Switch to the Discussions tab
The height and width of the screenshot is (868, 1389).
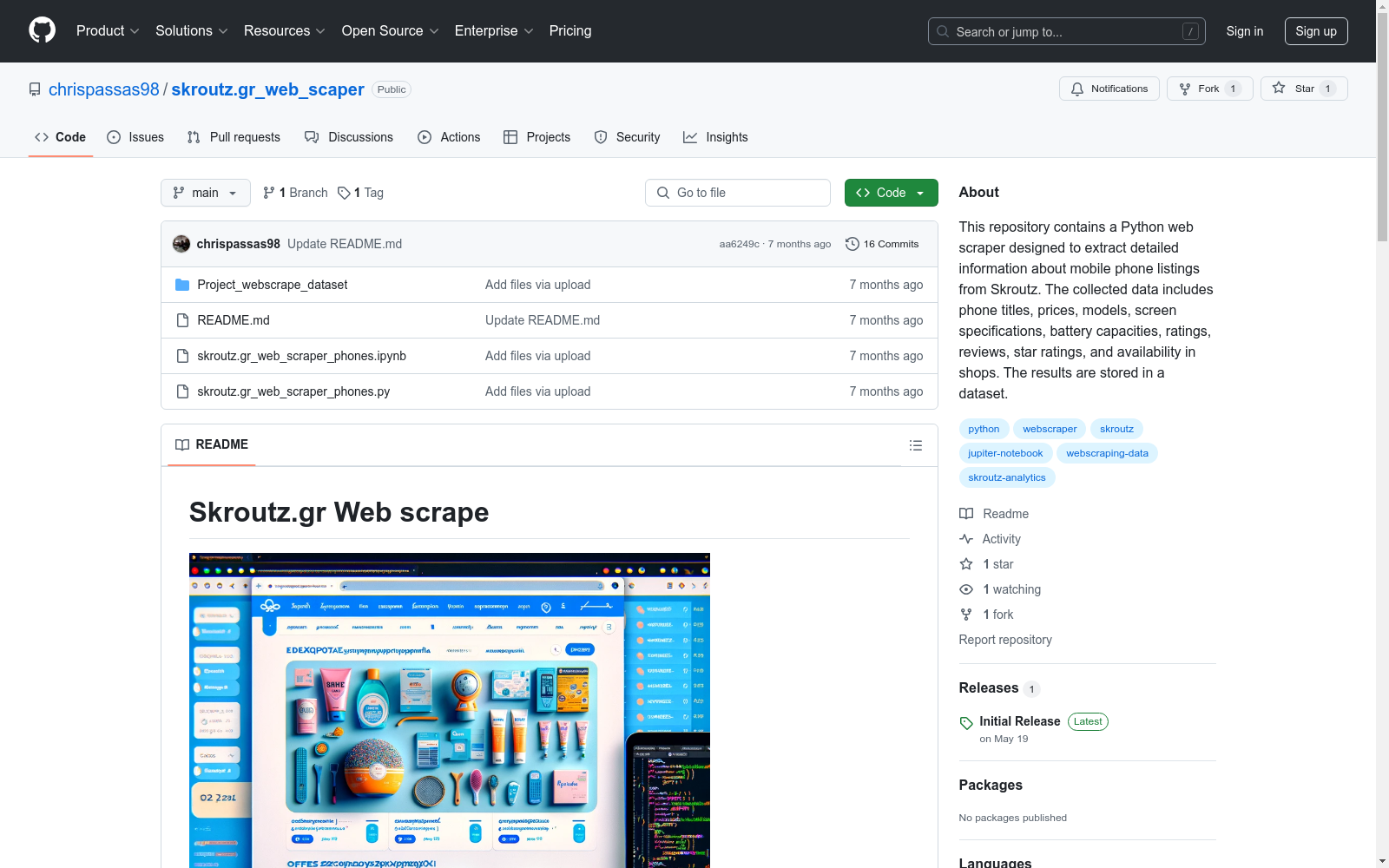click(349, 137)
